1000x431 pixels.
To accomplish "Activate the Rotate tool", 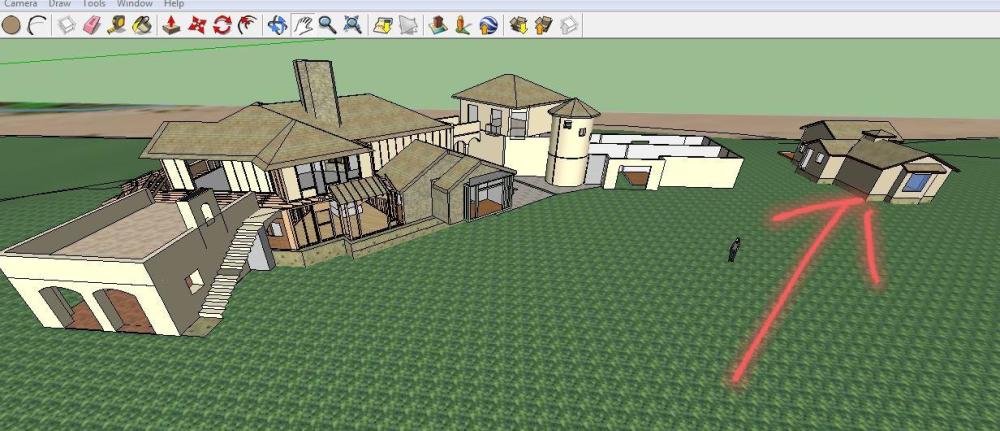I will (221, 25).
